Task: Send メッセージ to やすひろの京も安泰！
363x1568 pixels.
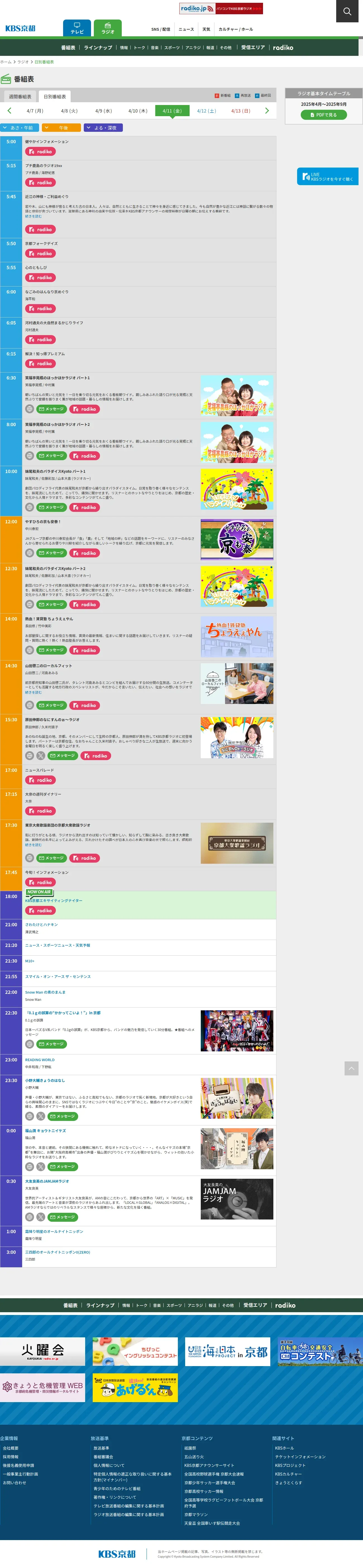Action: coord(52,553)
